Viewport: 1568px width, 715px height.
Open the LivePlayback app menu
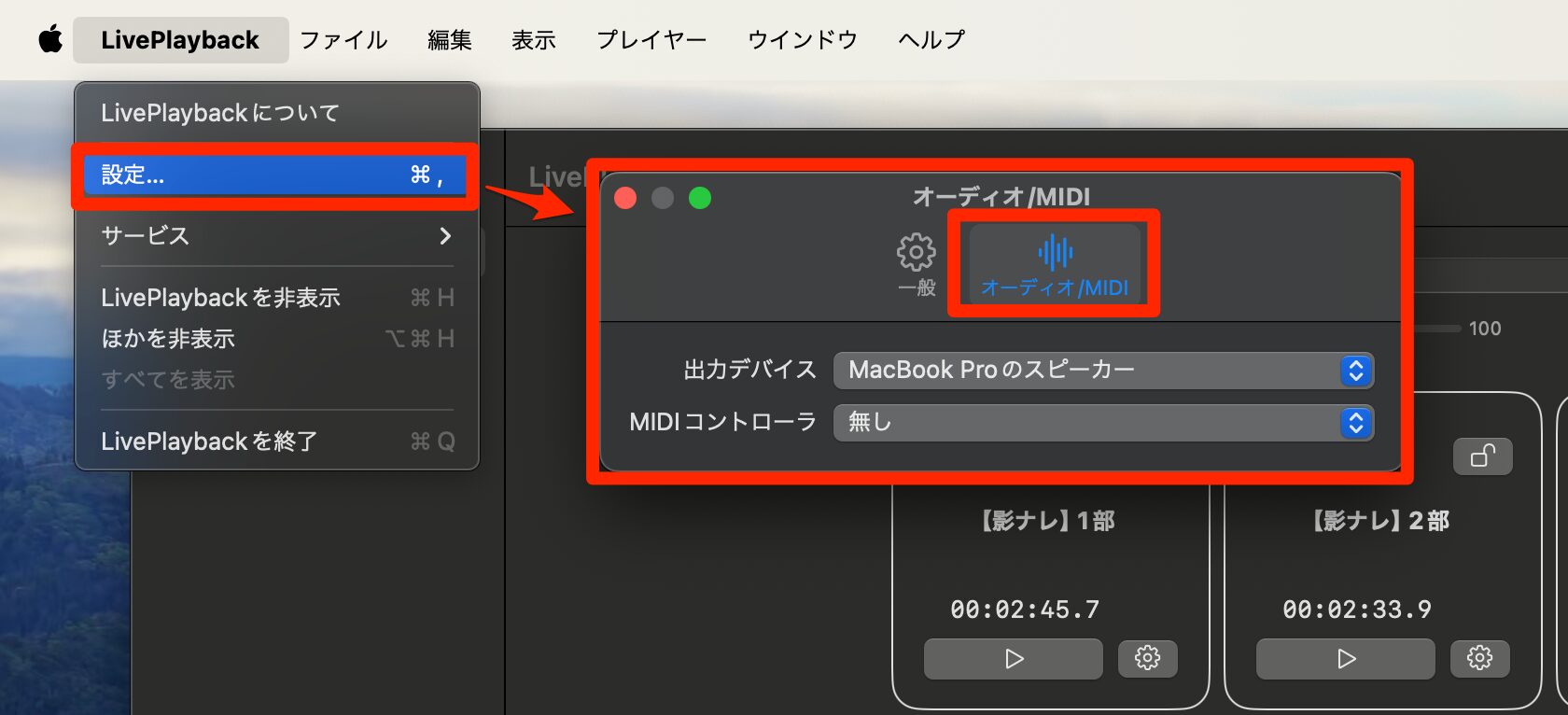point(180,40)
